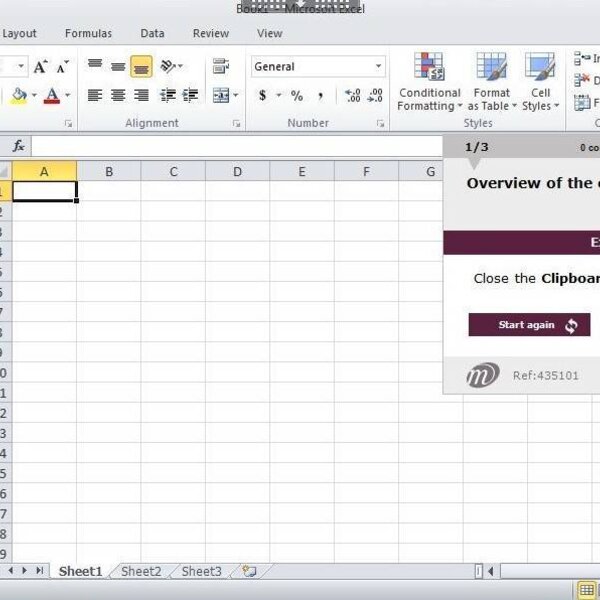Expand the Accounting format dropdown arrow

pos(279,95)
